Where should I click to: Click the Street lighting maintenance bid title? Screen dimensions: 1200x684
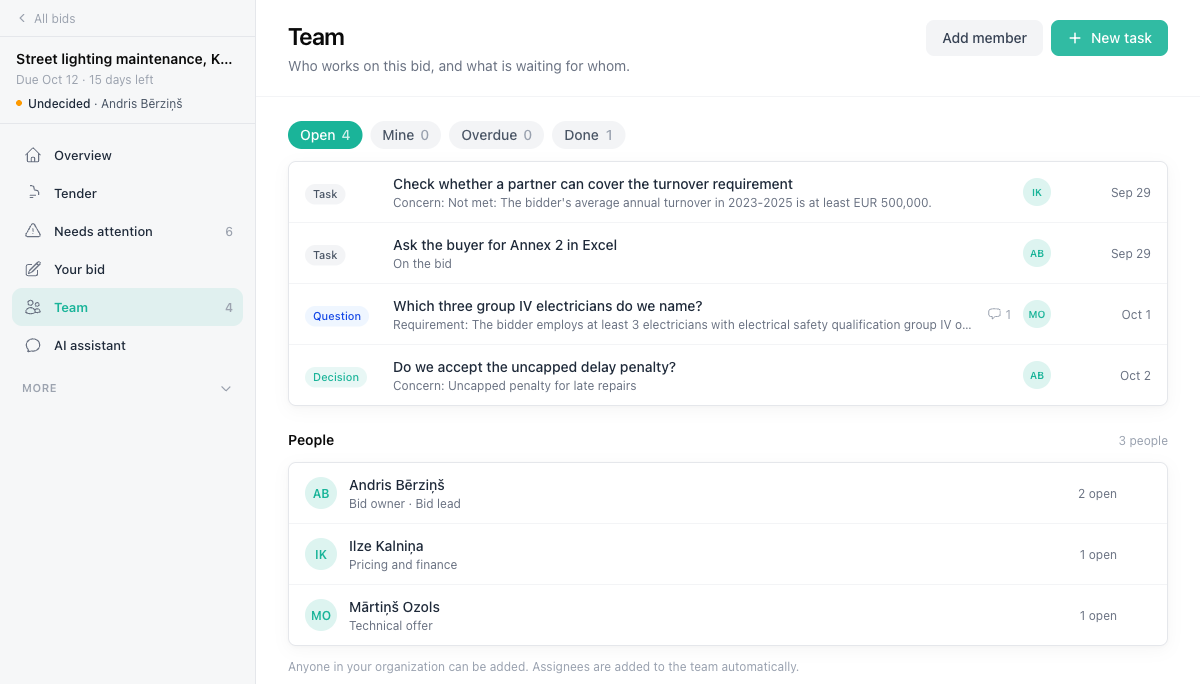click(124, 59)
